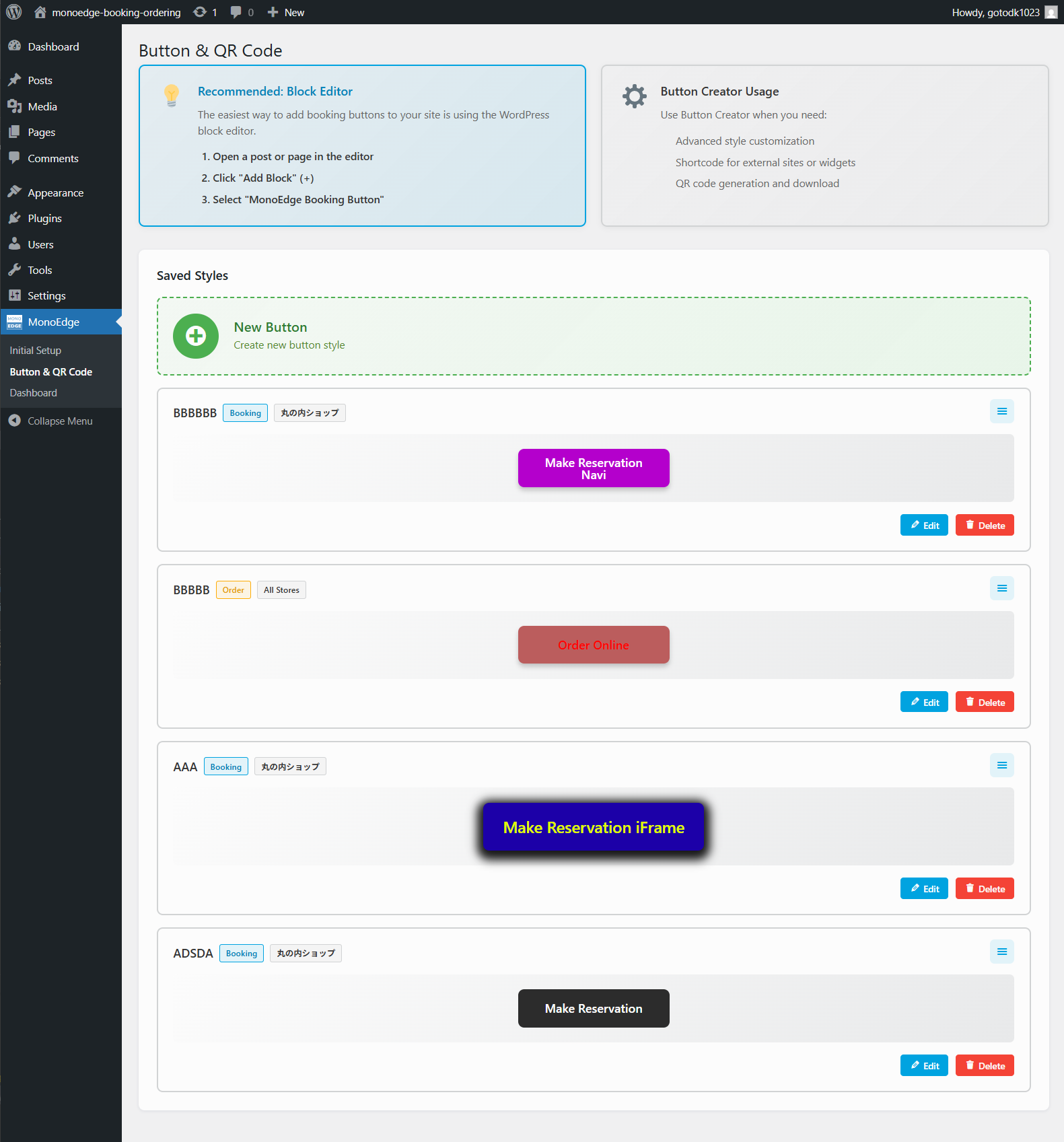Click the Order Online preview button

[x=594, y=645]
